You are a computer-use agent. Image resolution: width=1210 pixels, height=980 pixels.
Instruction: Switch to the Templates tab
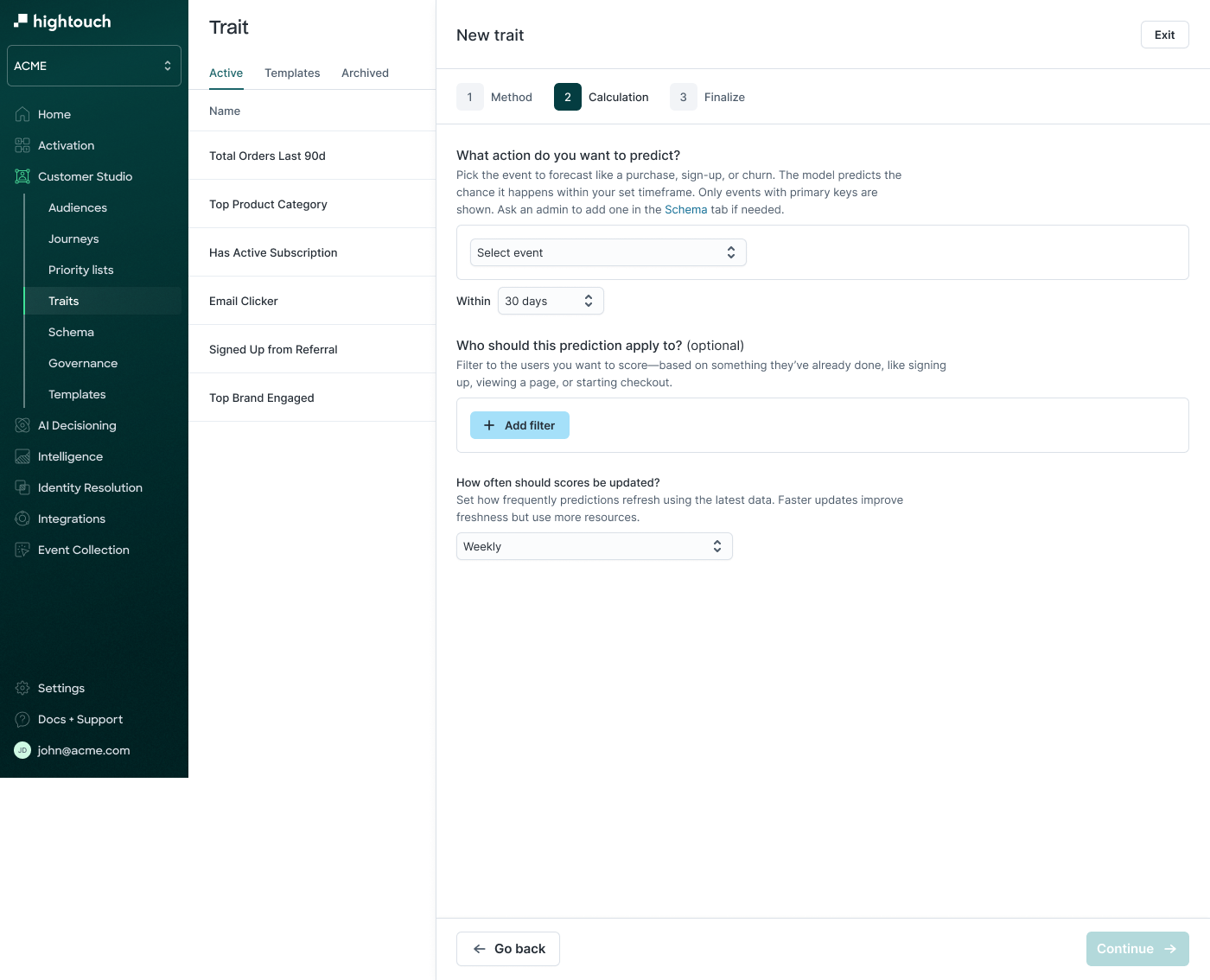click(x=292, y=73)
